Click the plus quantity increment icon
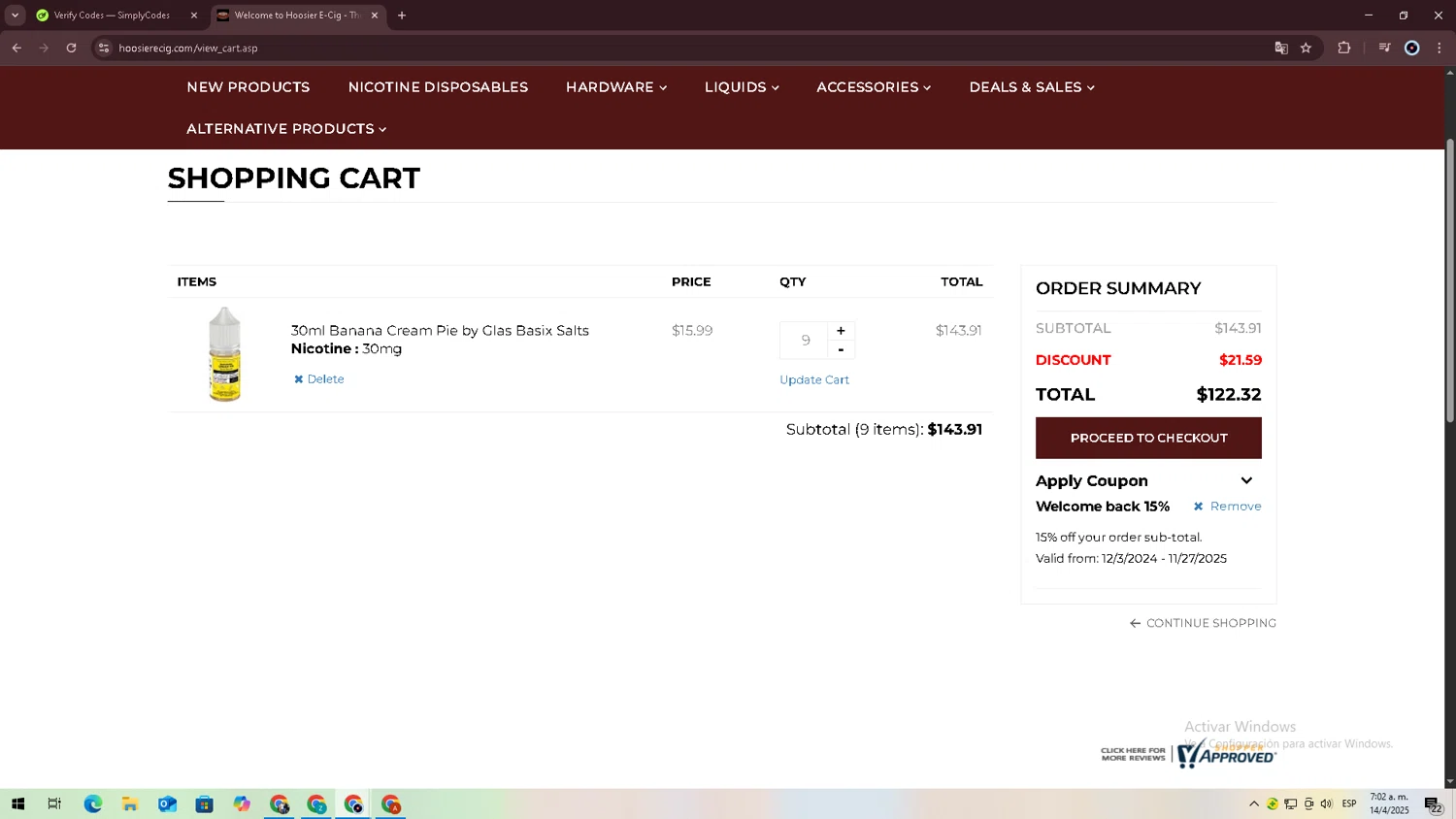The height and width of the screenshot is (819, 1456). 841,331
